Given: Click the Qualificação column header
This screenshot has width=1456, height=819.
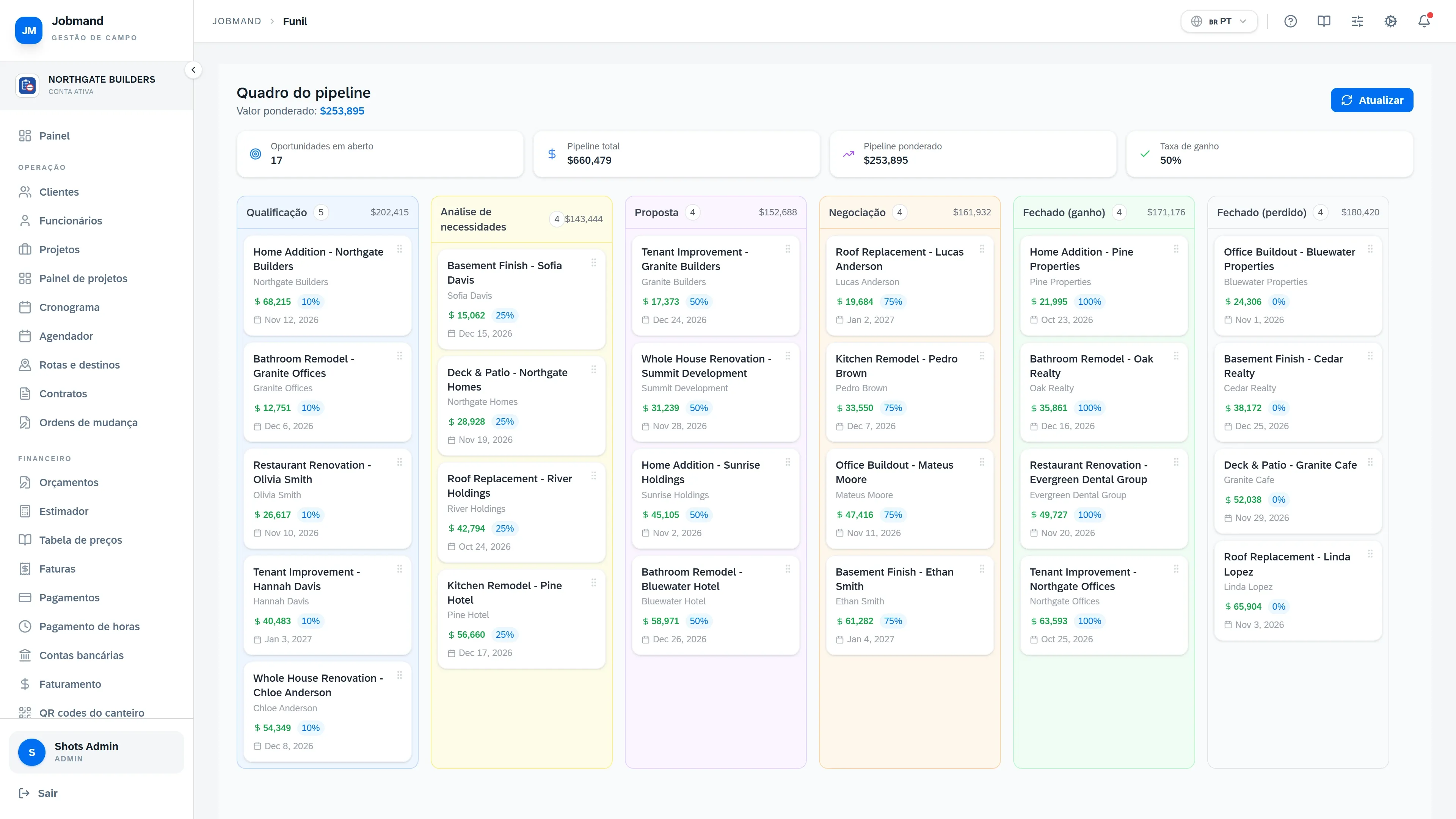Looking at the screenshot, I should click(x=328, y=212).
